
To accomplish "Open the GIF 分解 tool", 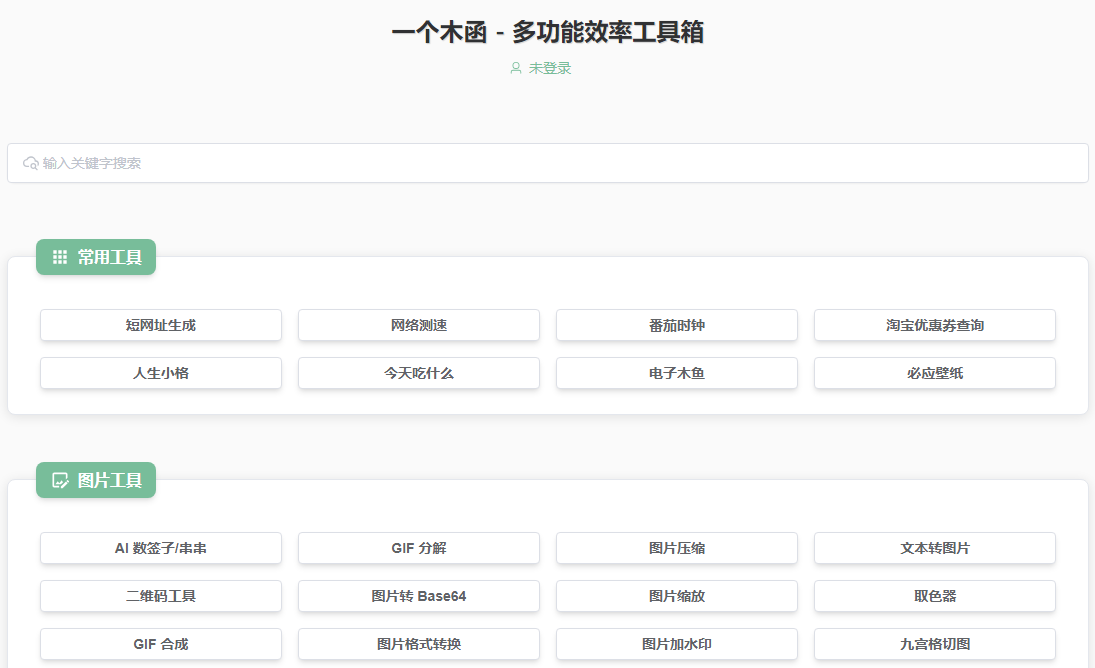I will (418, 548).
